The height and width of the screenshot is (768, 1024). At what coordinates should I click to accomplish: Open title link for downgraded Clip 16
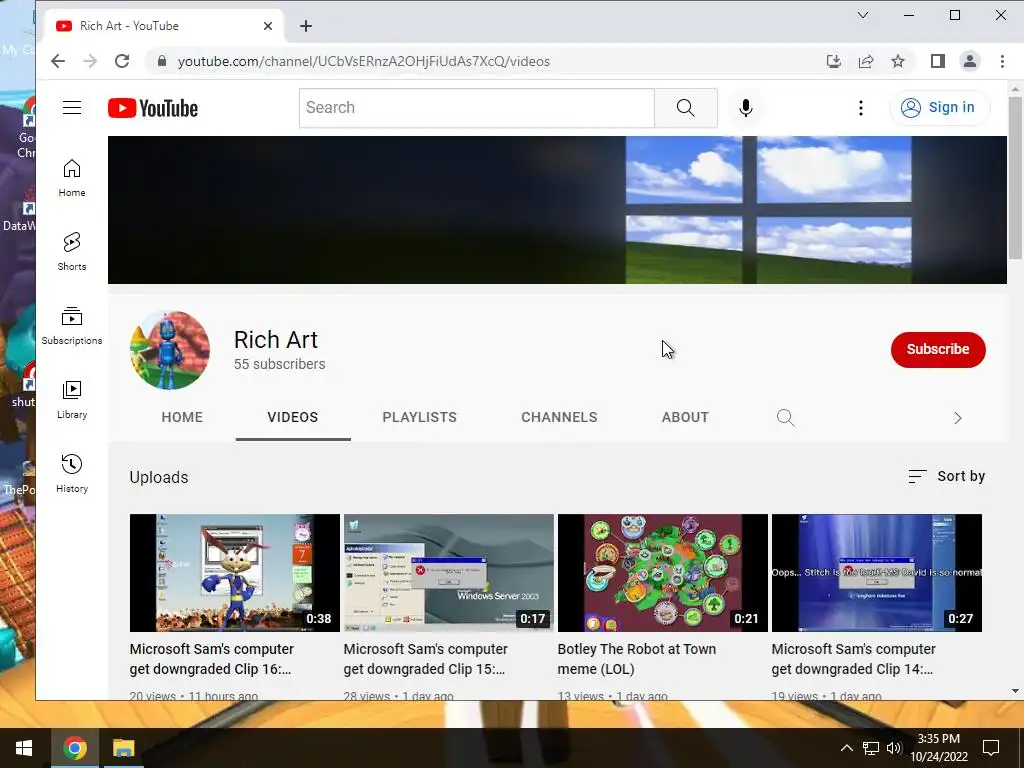(212, 659)
